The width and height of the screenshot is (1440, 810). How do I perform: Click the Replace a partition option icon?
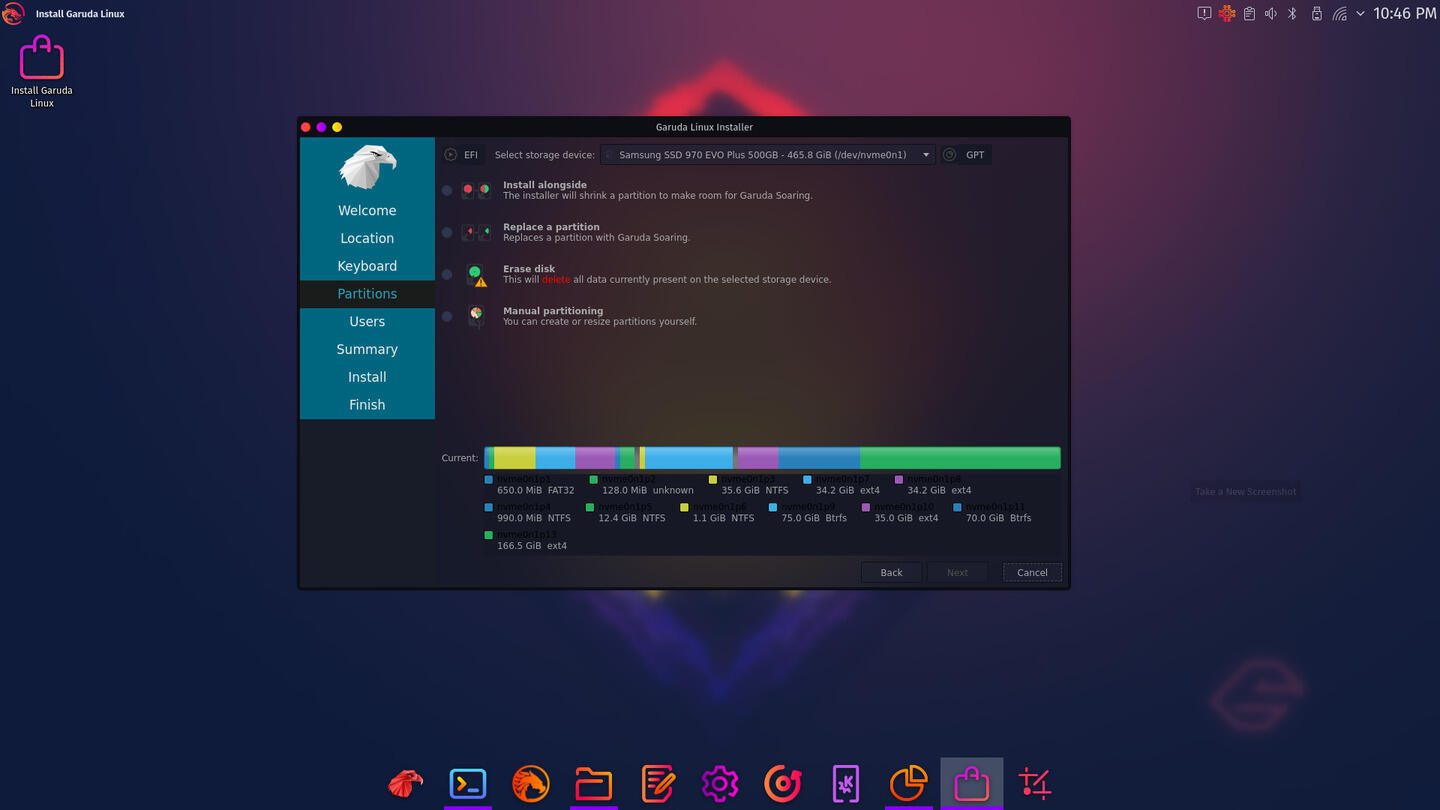[x=476, y=232]
